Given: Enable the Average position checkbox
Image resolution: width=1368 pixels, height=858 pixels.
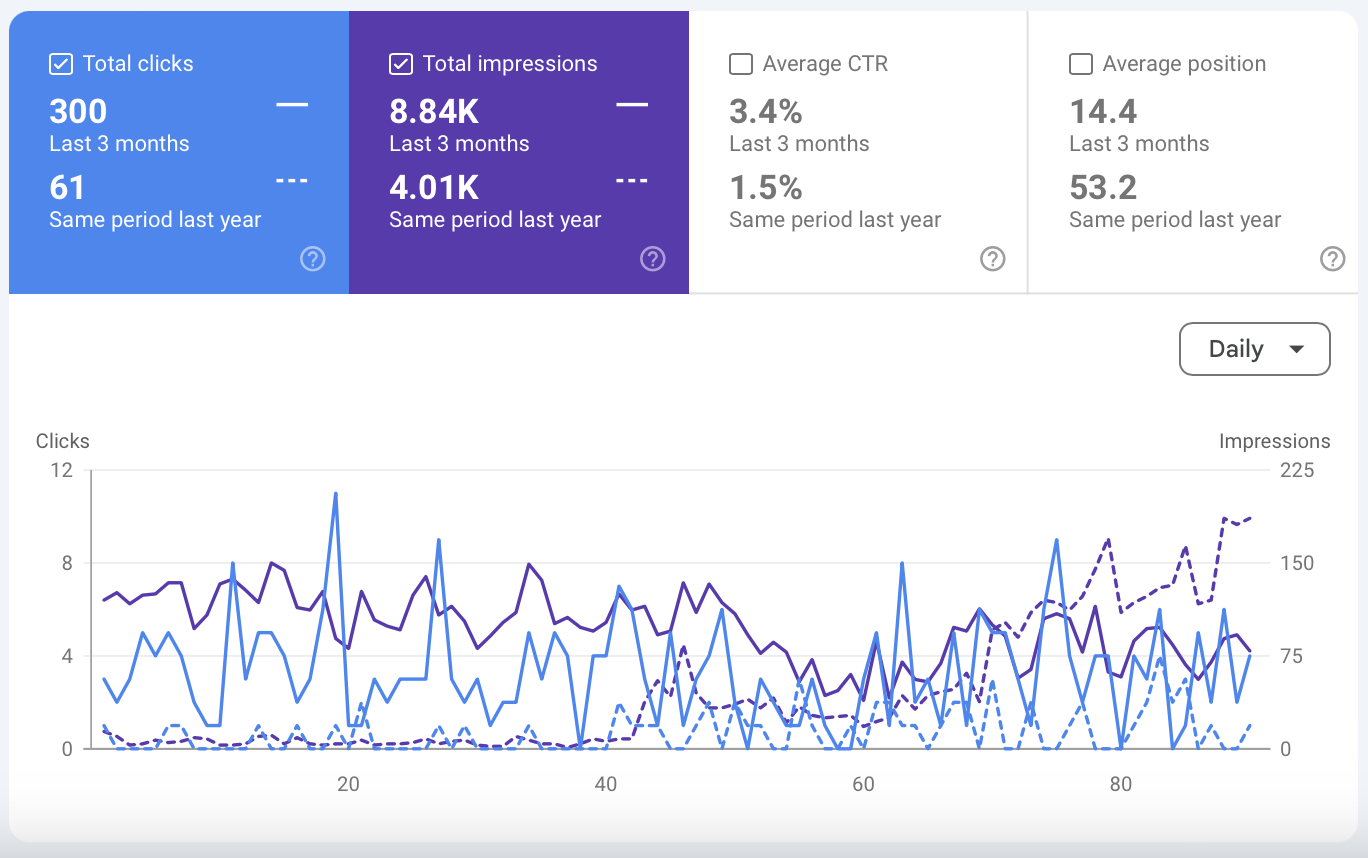Looking at the screenshot, I should point(1081,64).
